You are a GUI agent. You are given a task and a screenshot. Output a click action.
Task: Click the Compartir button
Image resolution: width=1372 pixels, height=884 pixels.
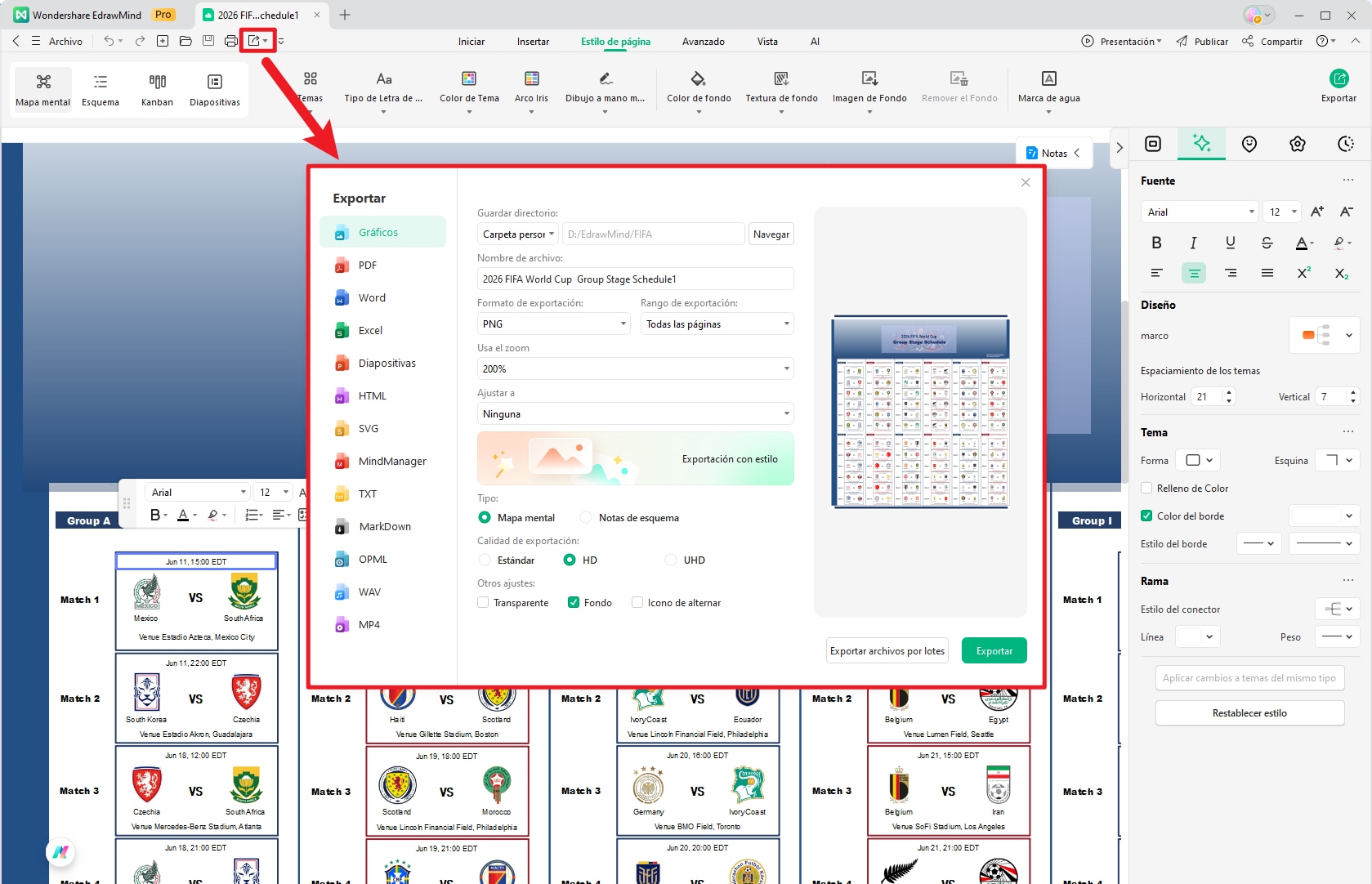[1272, 41]
